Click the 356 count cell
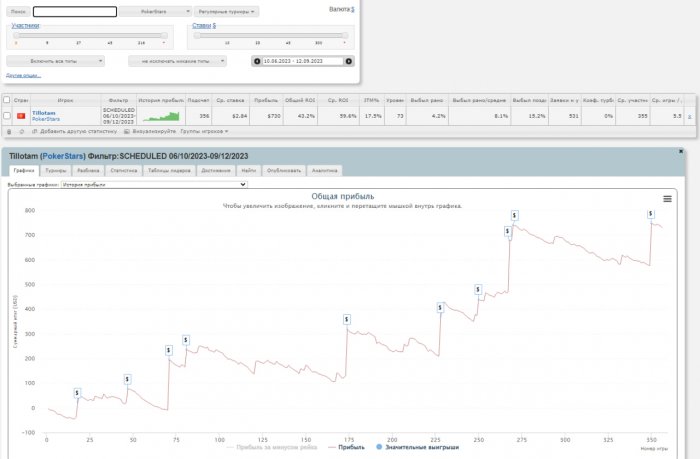Screen dimensions: 700x459 pyautogui.click(x=198, y=116)
